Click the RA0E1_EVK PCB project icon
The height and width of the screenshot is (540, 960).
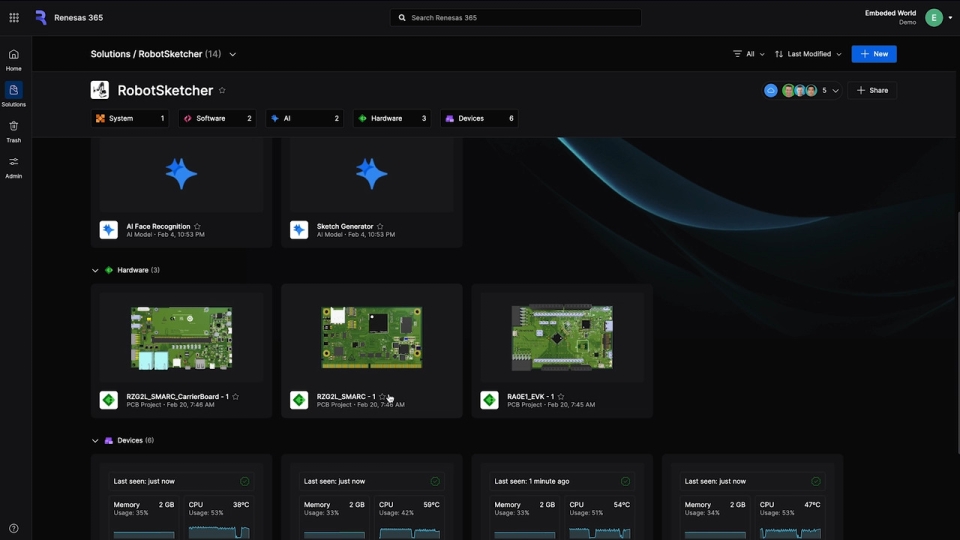click(489, 400)
